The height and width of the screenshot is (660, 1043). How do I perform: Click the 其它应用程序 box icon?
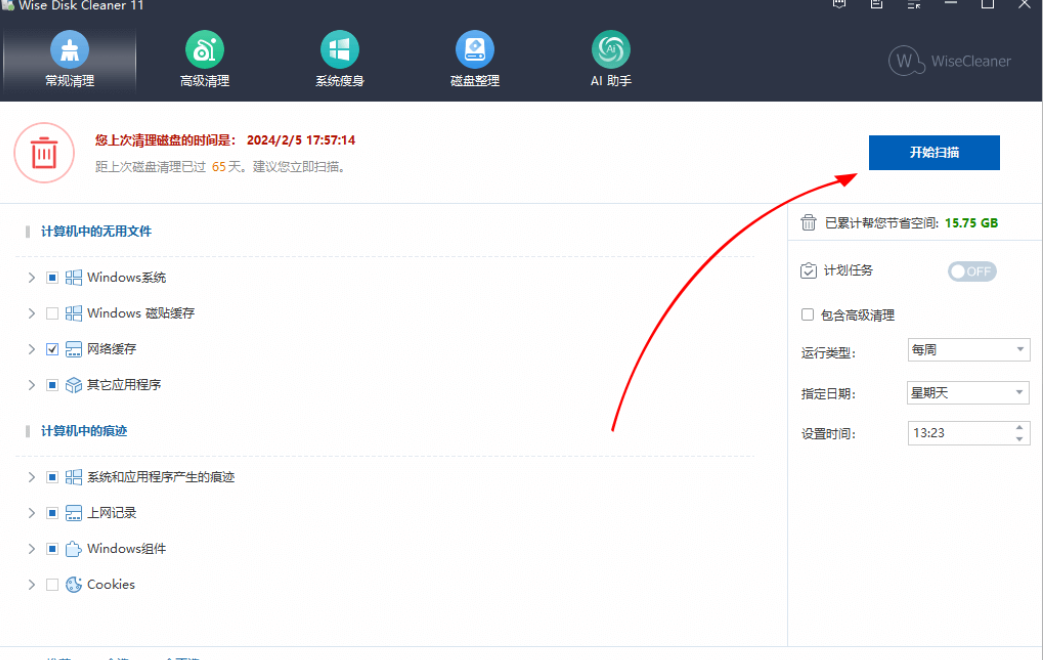(74, 385)
